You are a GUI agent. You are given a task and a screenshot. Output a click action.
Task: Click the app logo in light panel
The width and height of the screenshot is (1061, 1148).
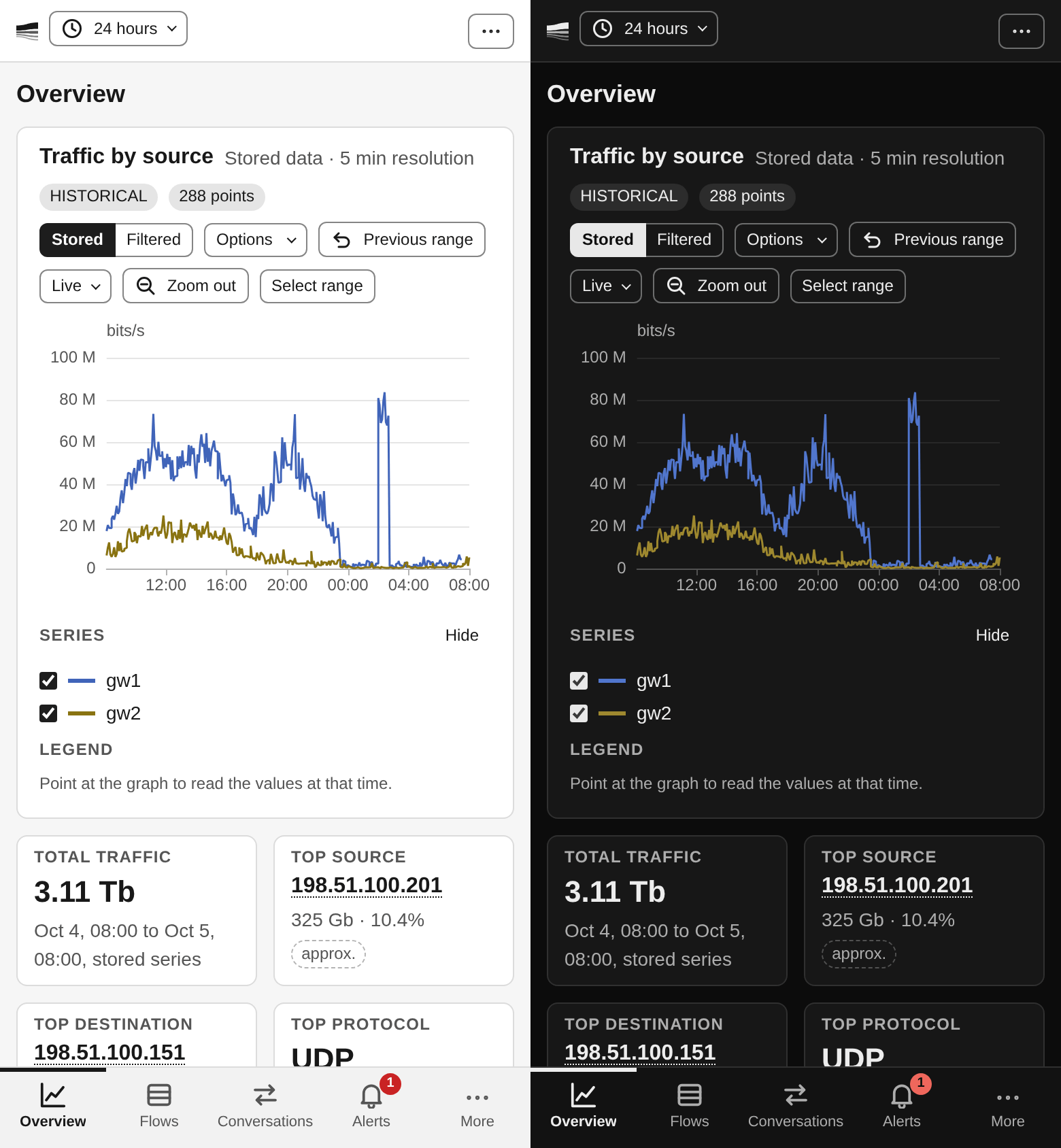[x=27, y=31]
